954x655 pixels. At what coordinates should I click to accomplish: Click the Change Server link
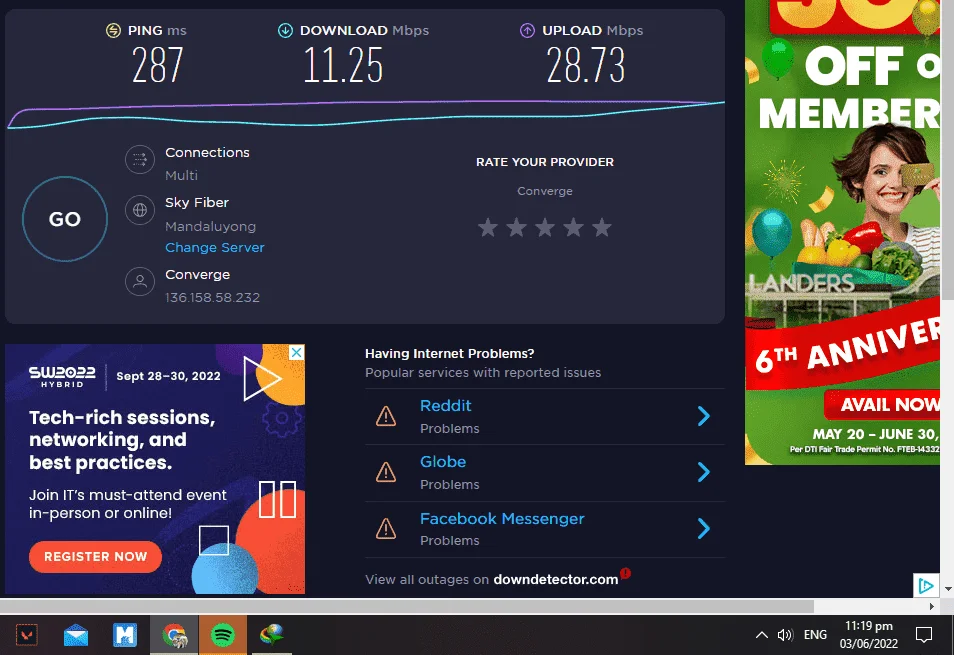click(215, 248)
